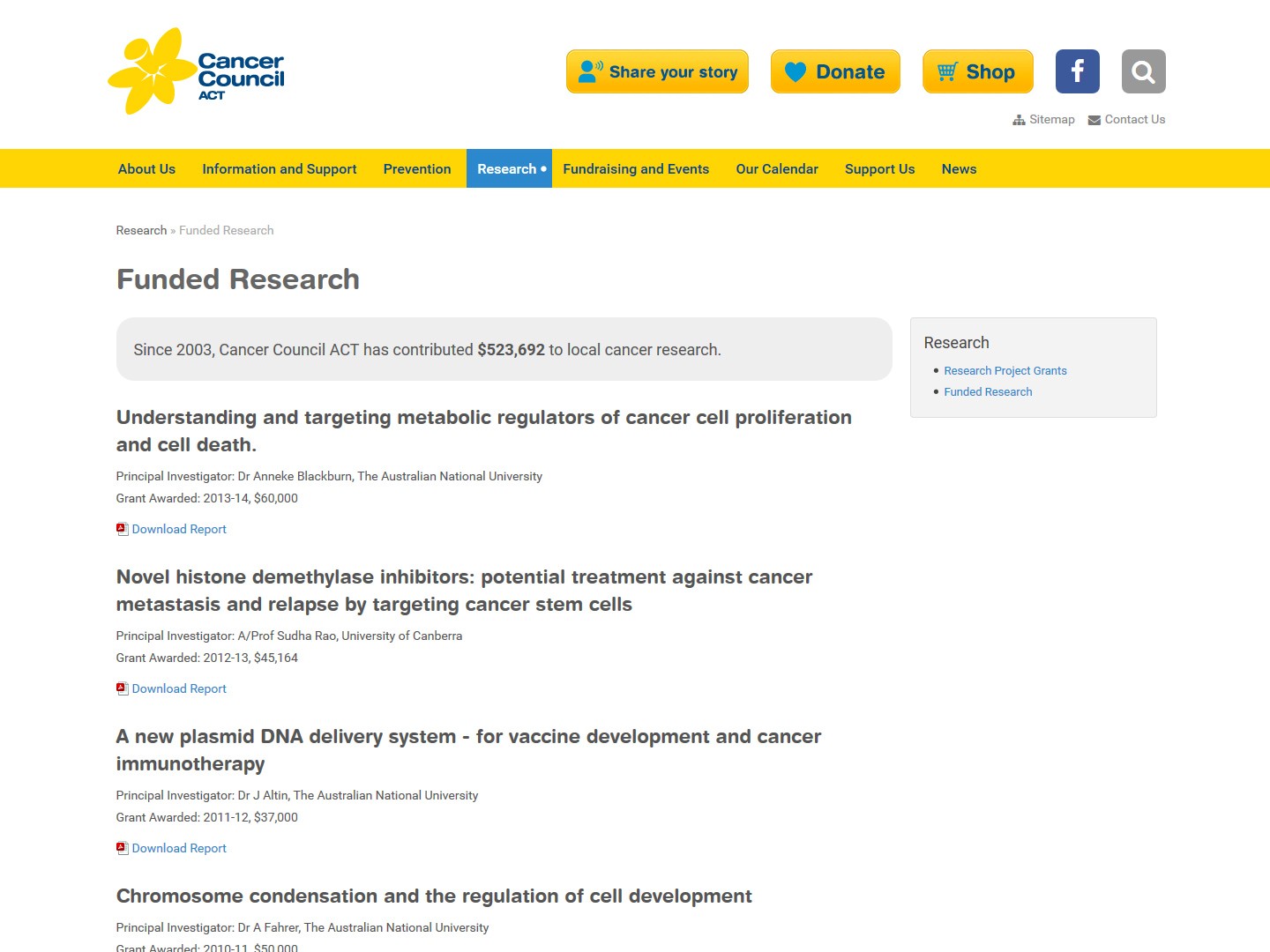The image size is (1270, 952).
Task: Click heading Novel histone demethylase inhibitors
Action: [464, 591]
